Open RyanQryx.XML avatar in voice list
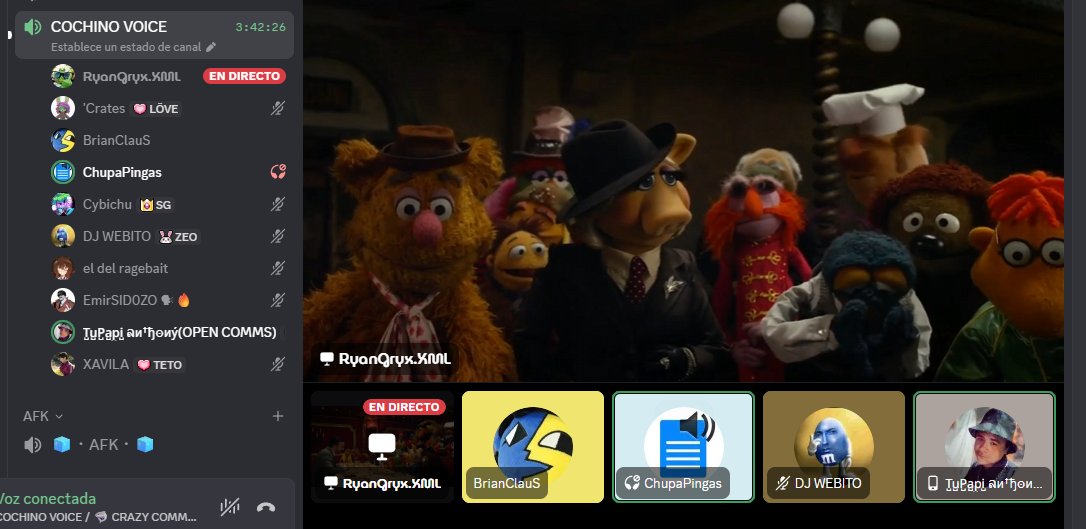Screen dimensions: 1086x529 click(x=63, y=76)
